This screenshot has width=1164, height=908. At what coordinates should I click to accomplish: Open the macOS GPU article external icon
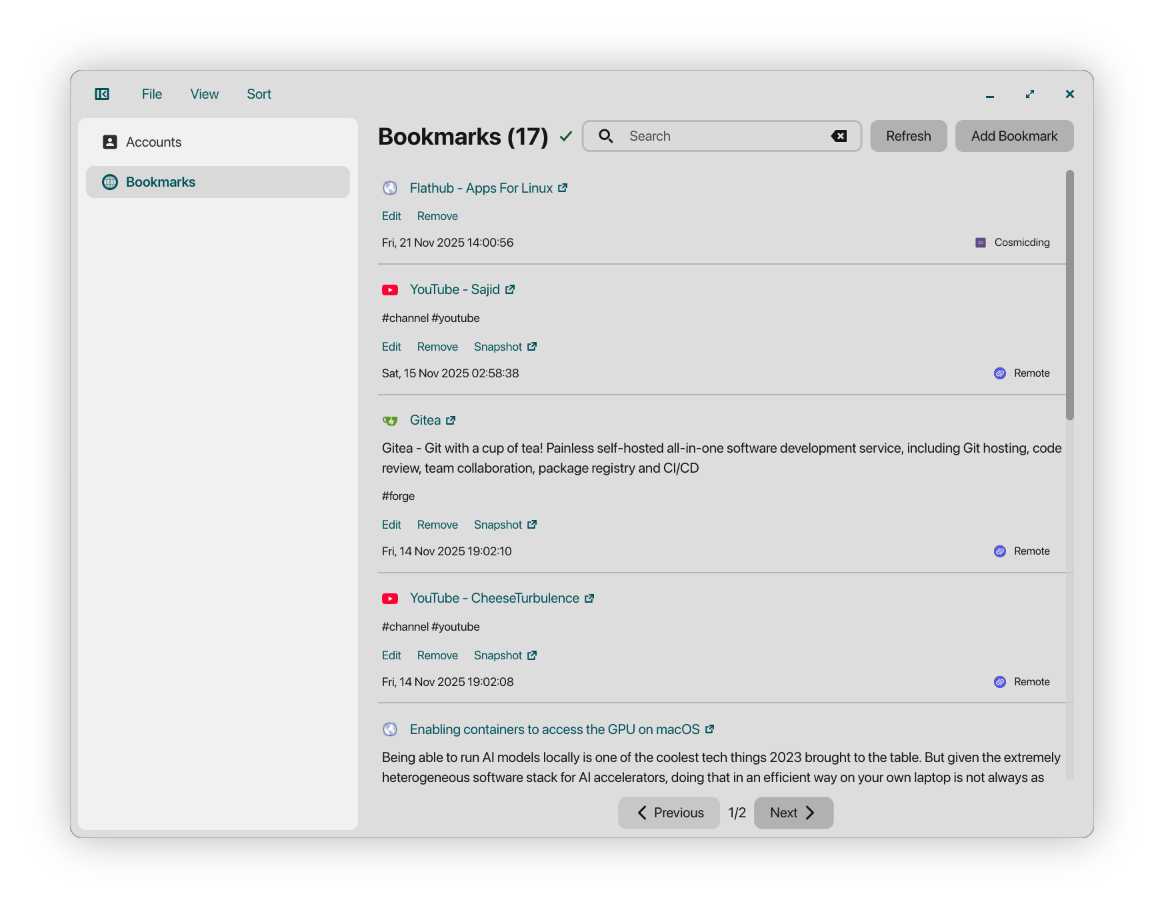click(710, 729)
